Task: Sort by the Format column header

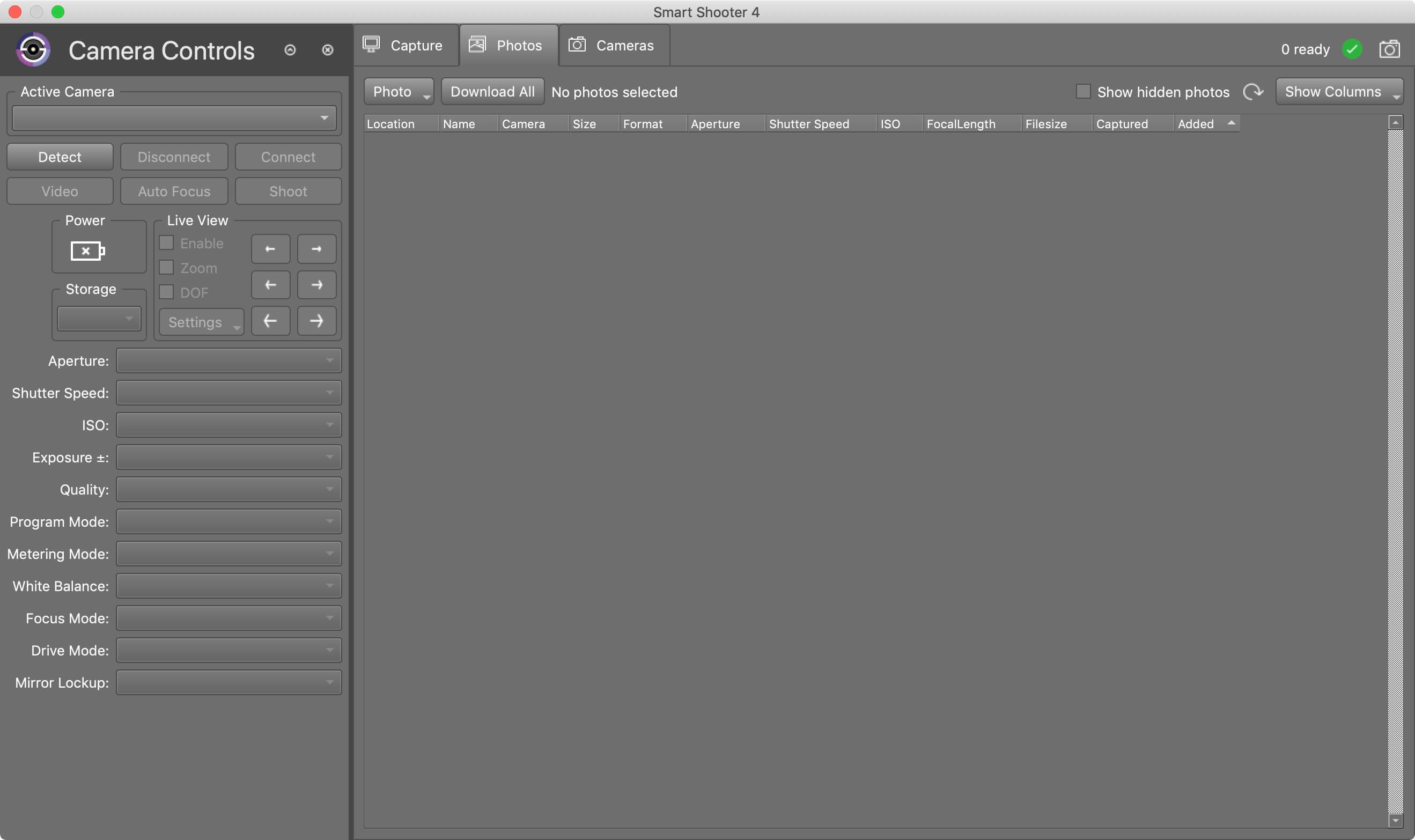Action: [654, 123]
